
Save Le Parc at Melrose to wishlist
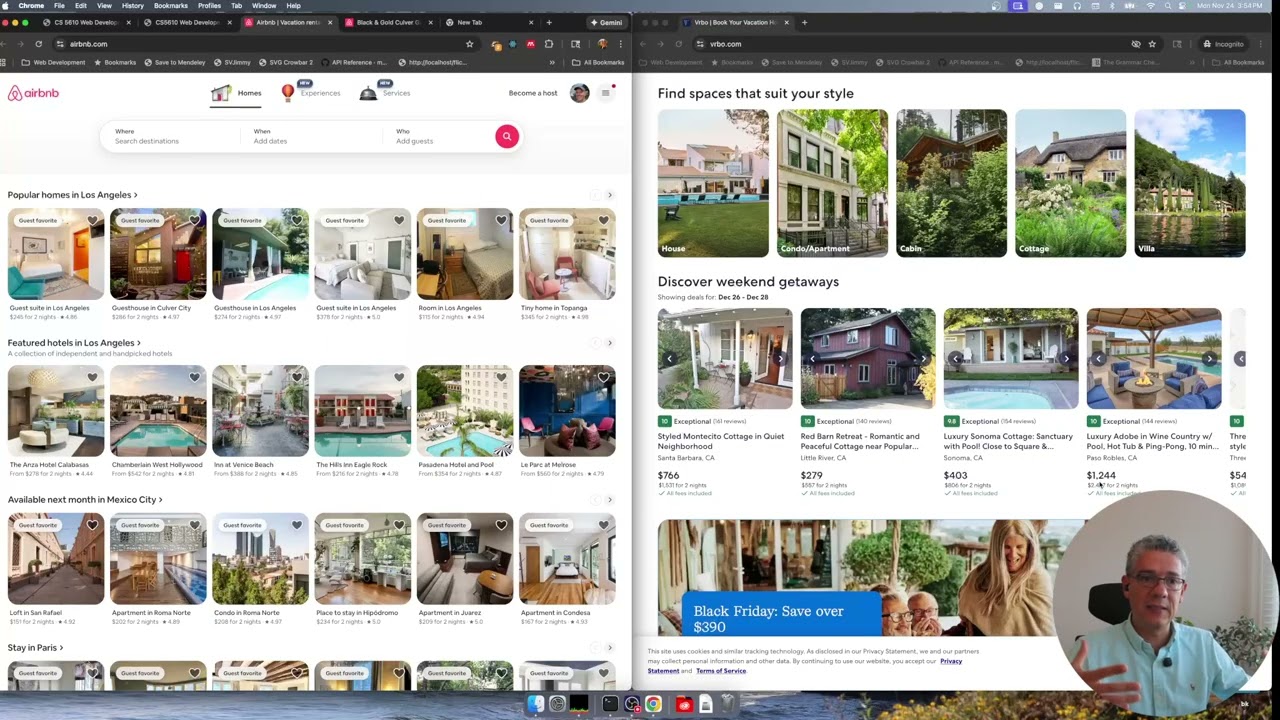(x=603, y=377)
